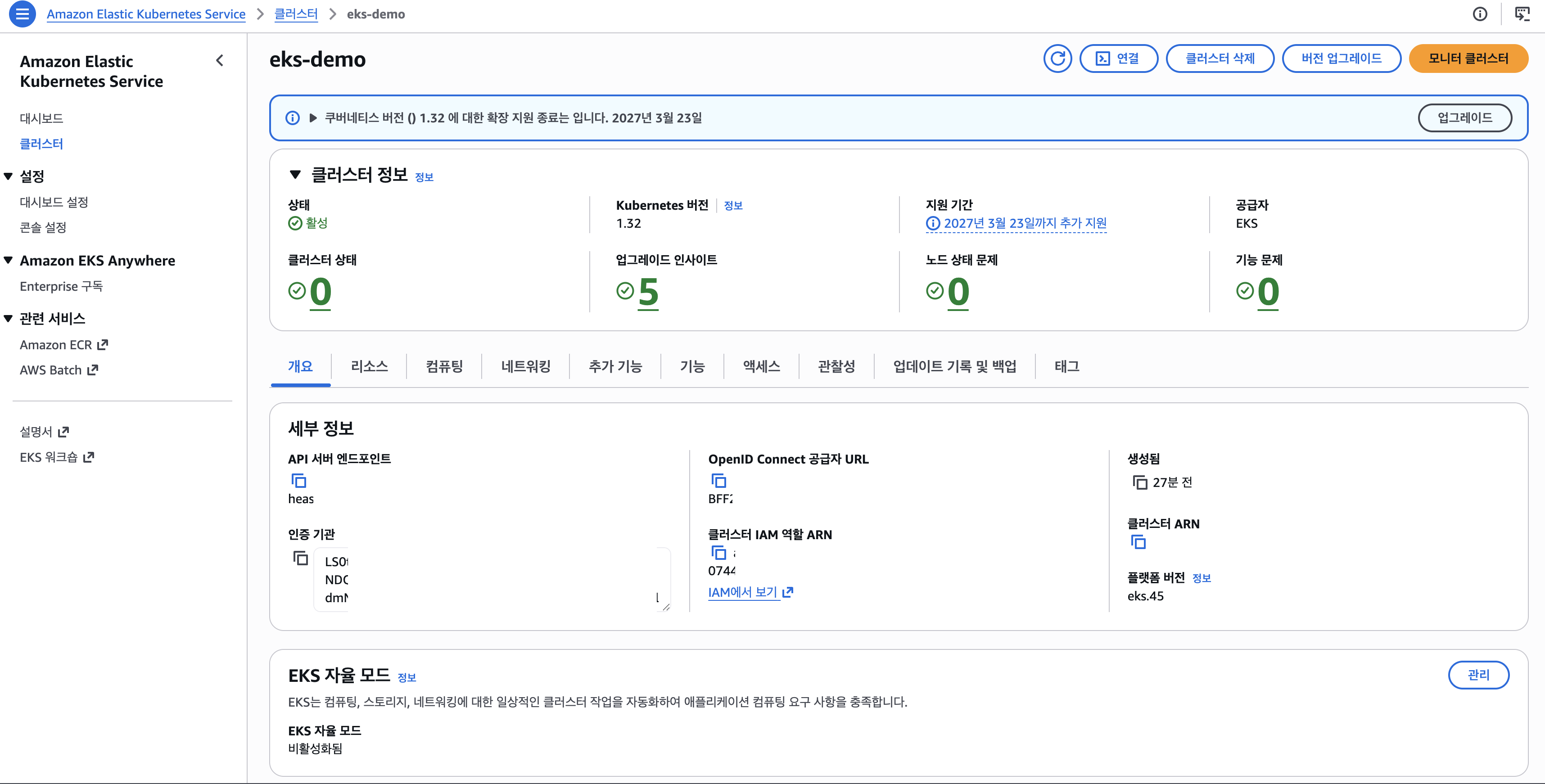Viewport: 1545px width, 784px height.
Task: Open Amazon Elastic Kubernetes Service breadcrumb
Action: click(x=146, y=14)
